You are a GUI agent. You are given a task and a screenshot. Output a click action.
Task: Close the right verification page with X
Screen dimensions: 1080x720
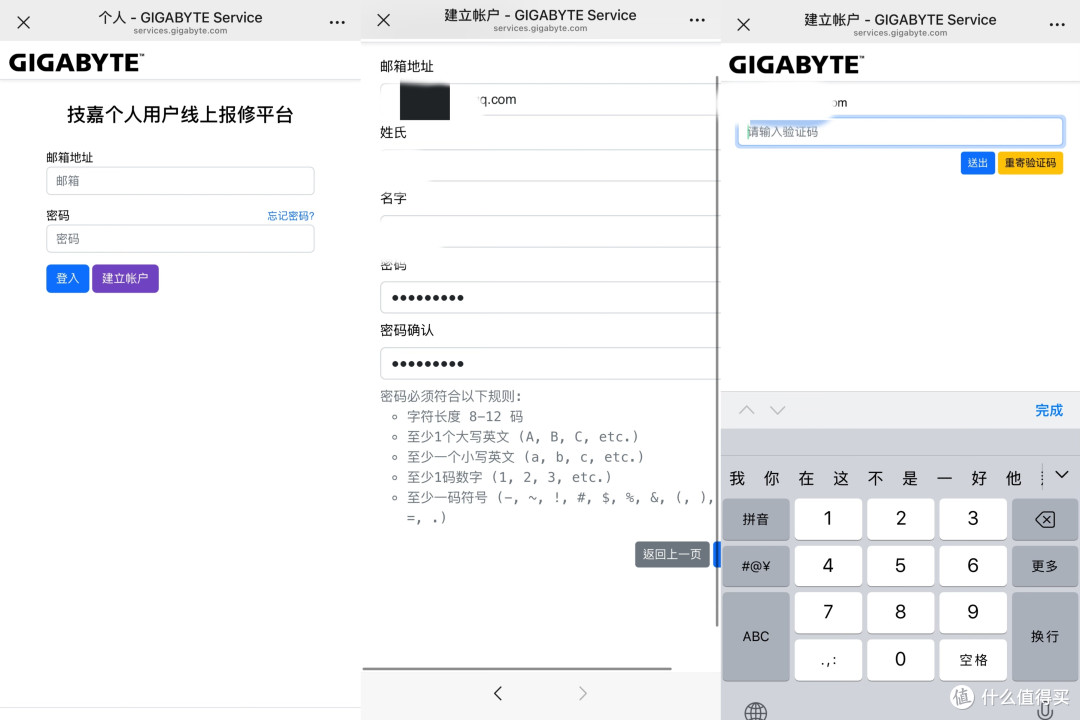tap(743, 25)
